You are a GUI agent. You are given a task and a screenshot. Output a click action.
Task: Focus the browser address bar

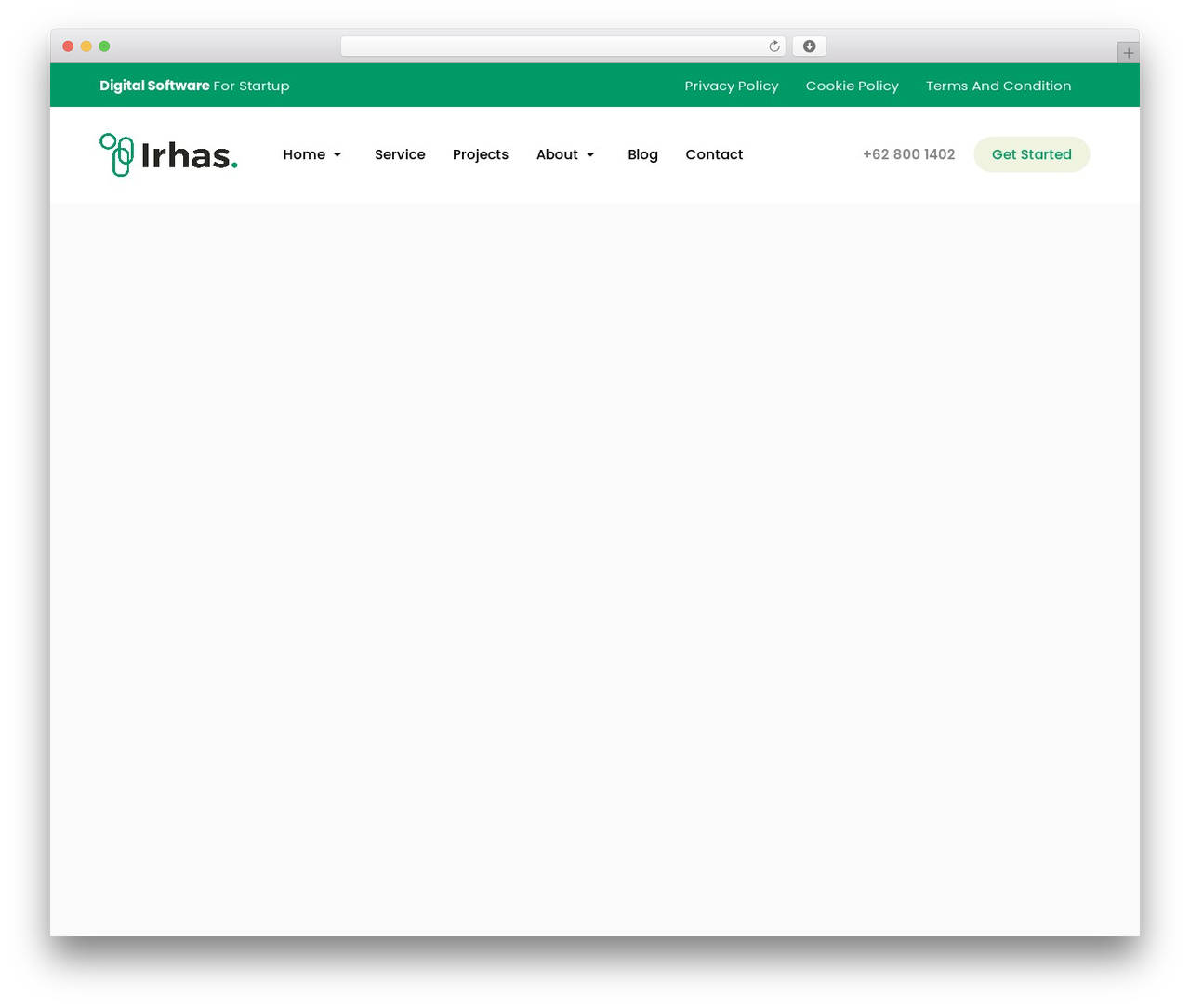(x=562, y=46)
